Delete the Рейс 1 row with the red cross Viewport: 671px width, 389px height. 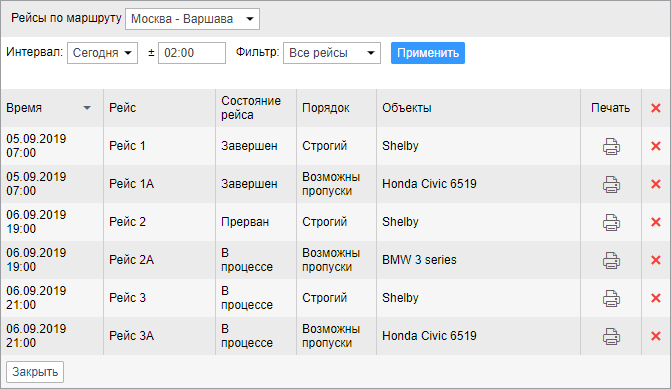point(656,146)
